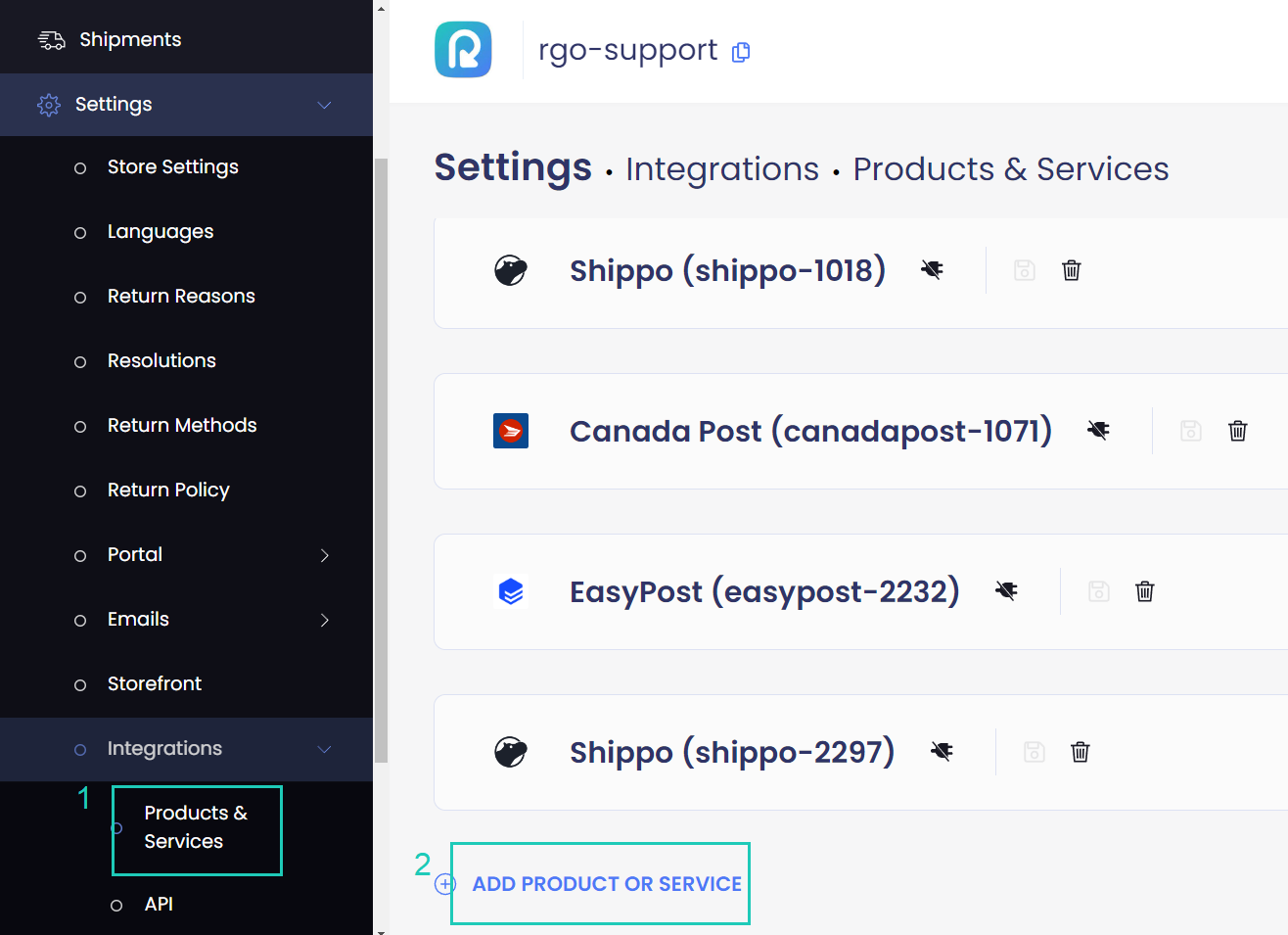Collapse the Settings section in the sidebar

point(324,104)
